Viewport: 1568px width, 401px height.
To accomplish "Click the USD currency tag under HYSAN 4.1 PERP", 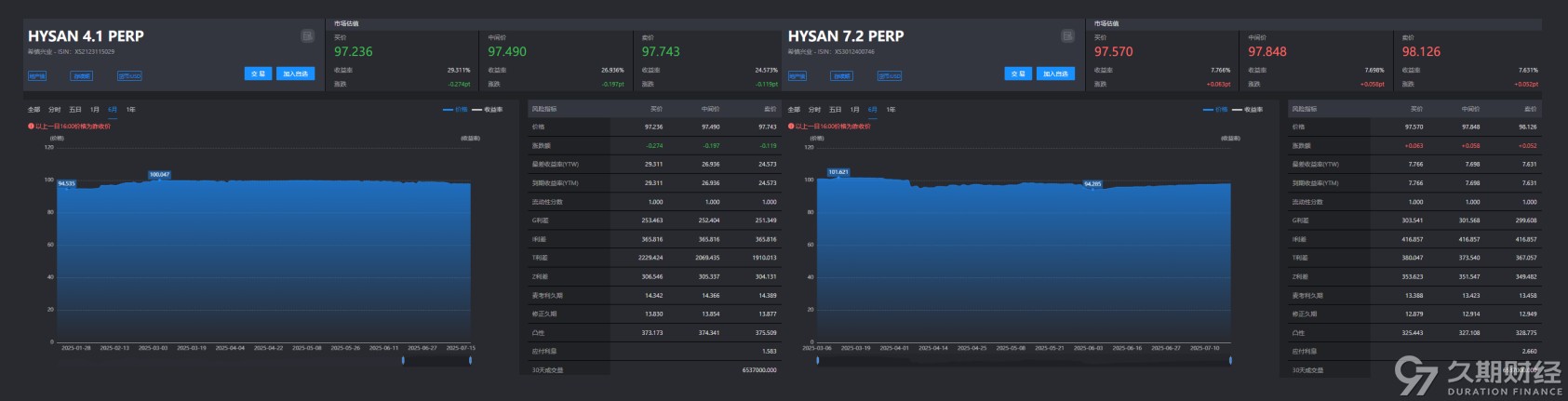I will [129, 76].
